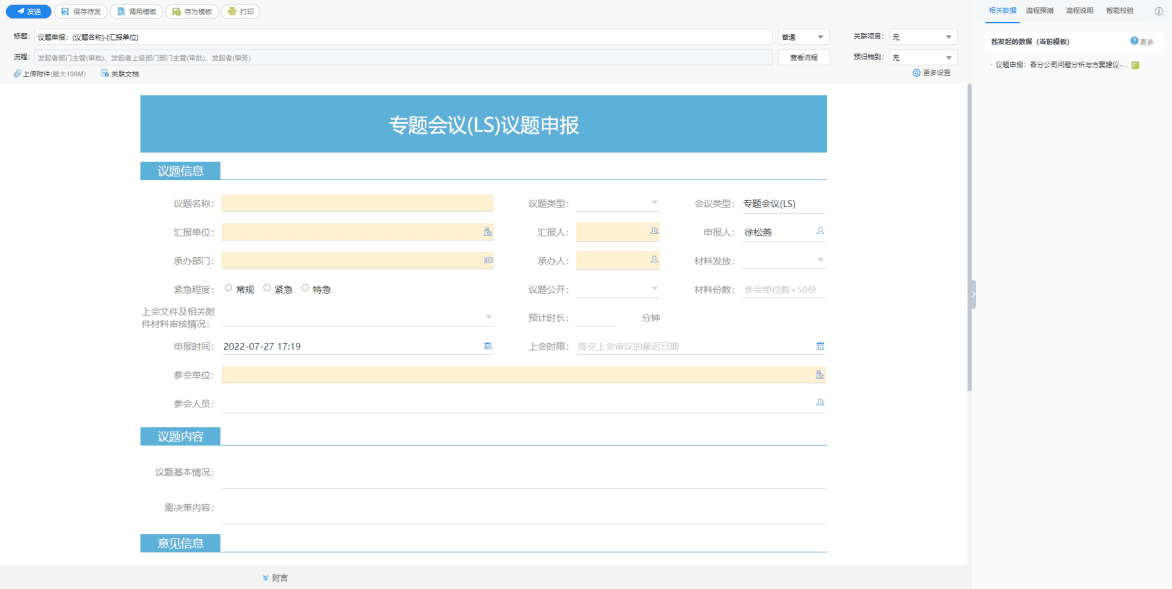
Task: Select 紧急 urgency radio button
Action: click(267, 288)
